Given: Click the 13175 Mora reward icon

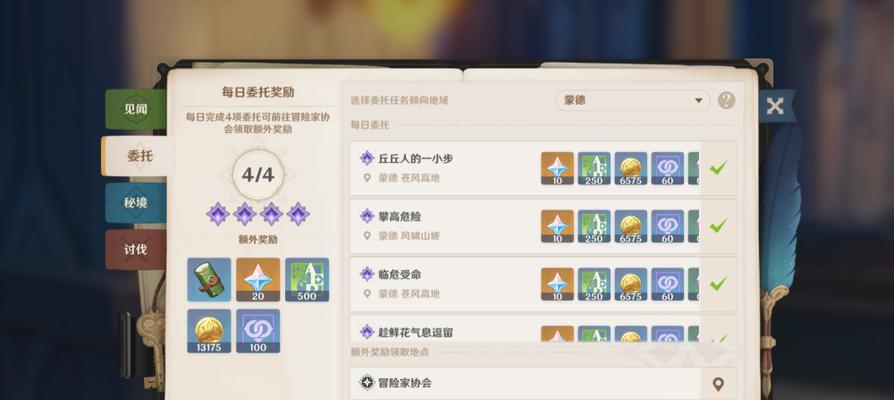Looking at the screenshot, I should [x=209, y=331].
